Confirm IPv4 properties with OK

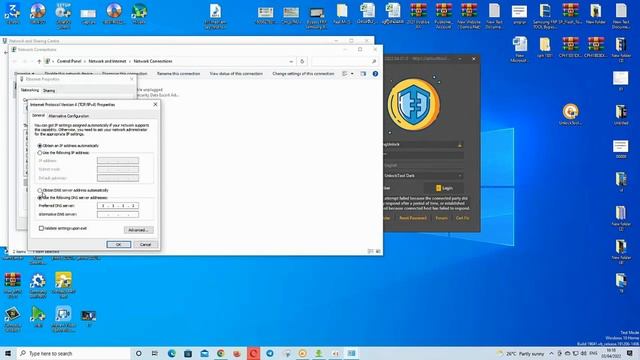(x=119, y=244)
